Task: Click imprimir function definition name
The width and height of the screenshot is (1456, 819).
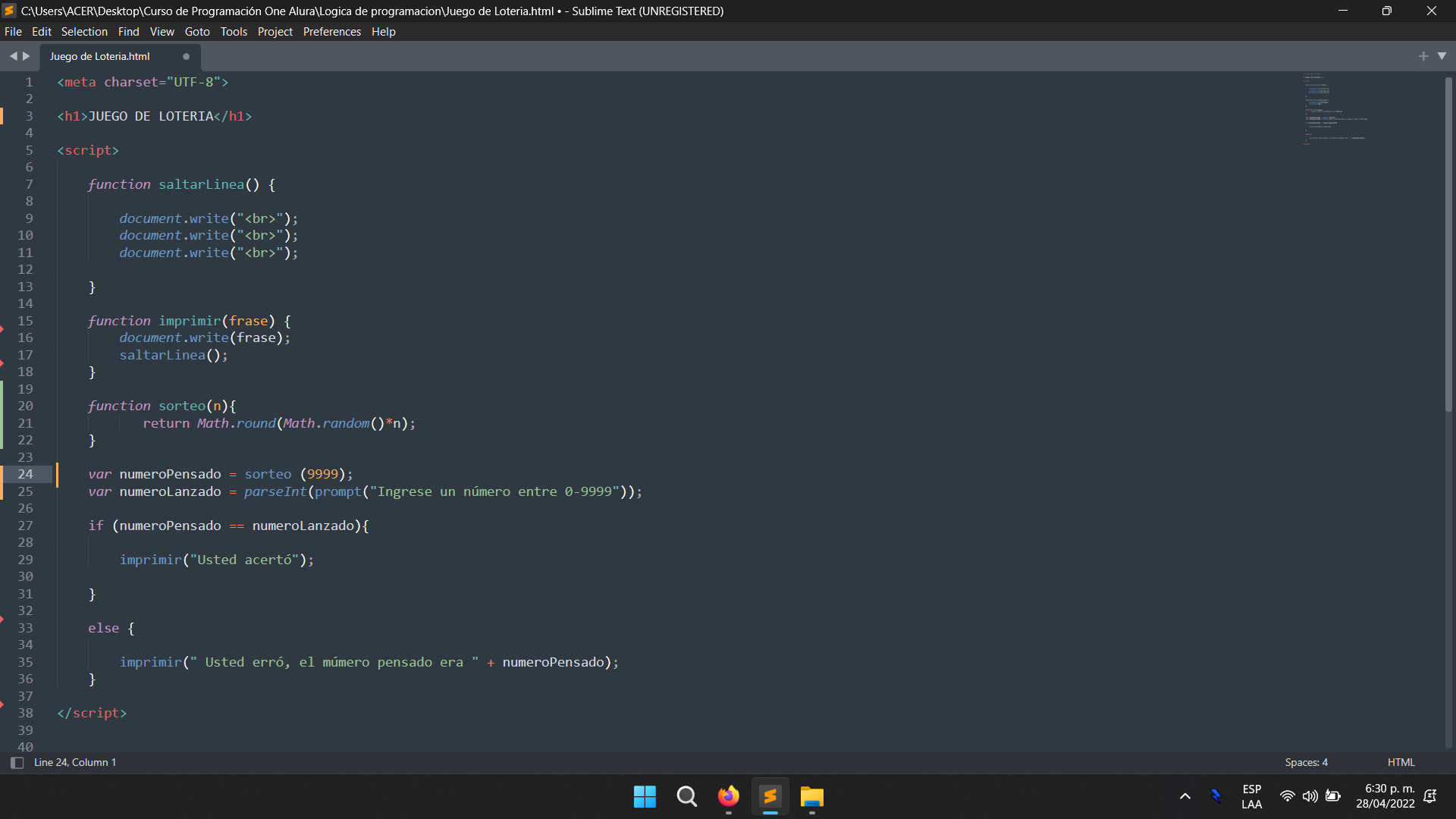Action: pyautogui.click(x=189, y=322)
